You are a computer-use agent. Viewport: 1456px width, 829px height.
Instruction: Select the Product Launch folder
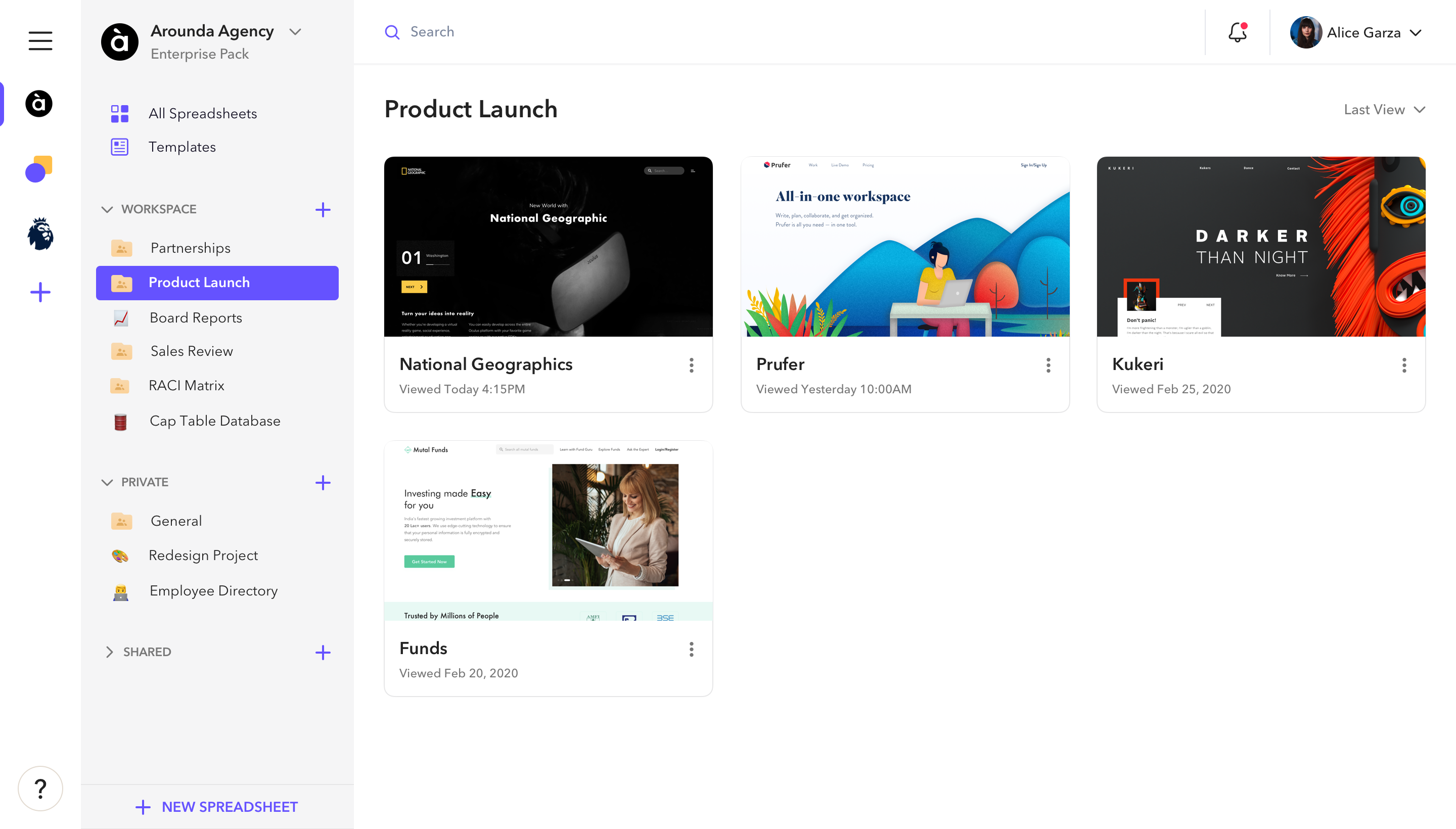217,283
